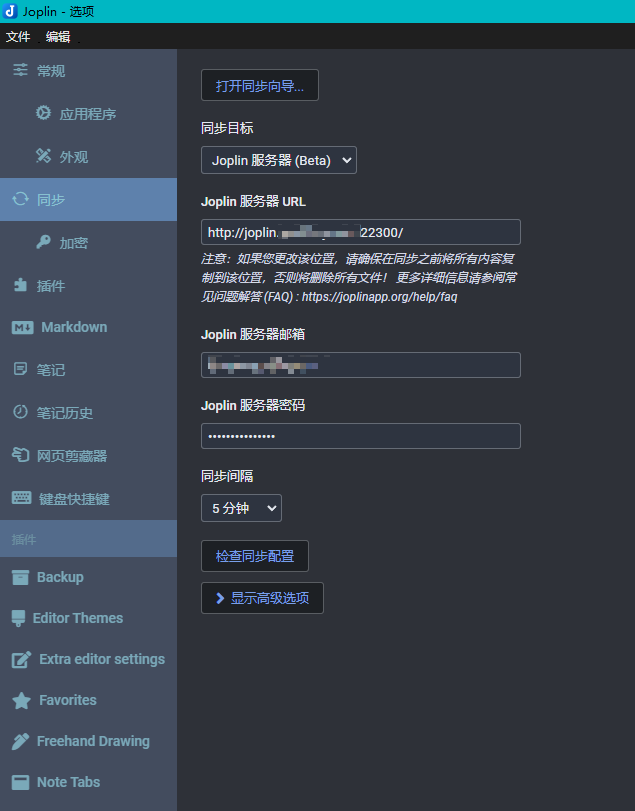Select the 网页剪藏器 web clipper section
Viewport: 635px width, 811px height.
coord(88,456)
